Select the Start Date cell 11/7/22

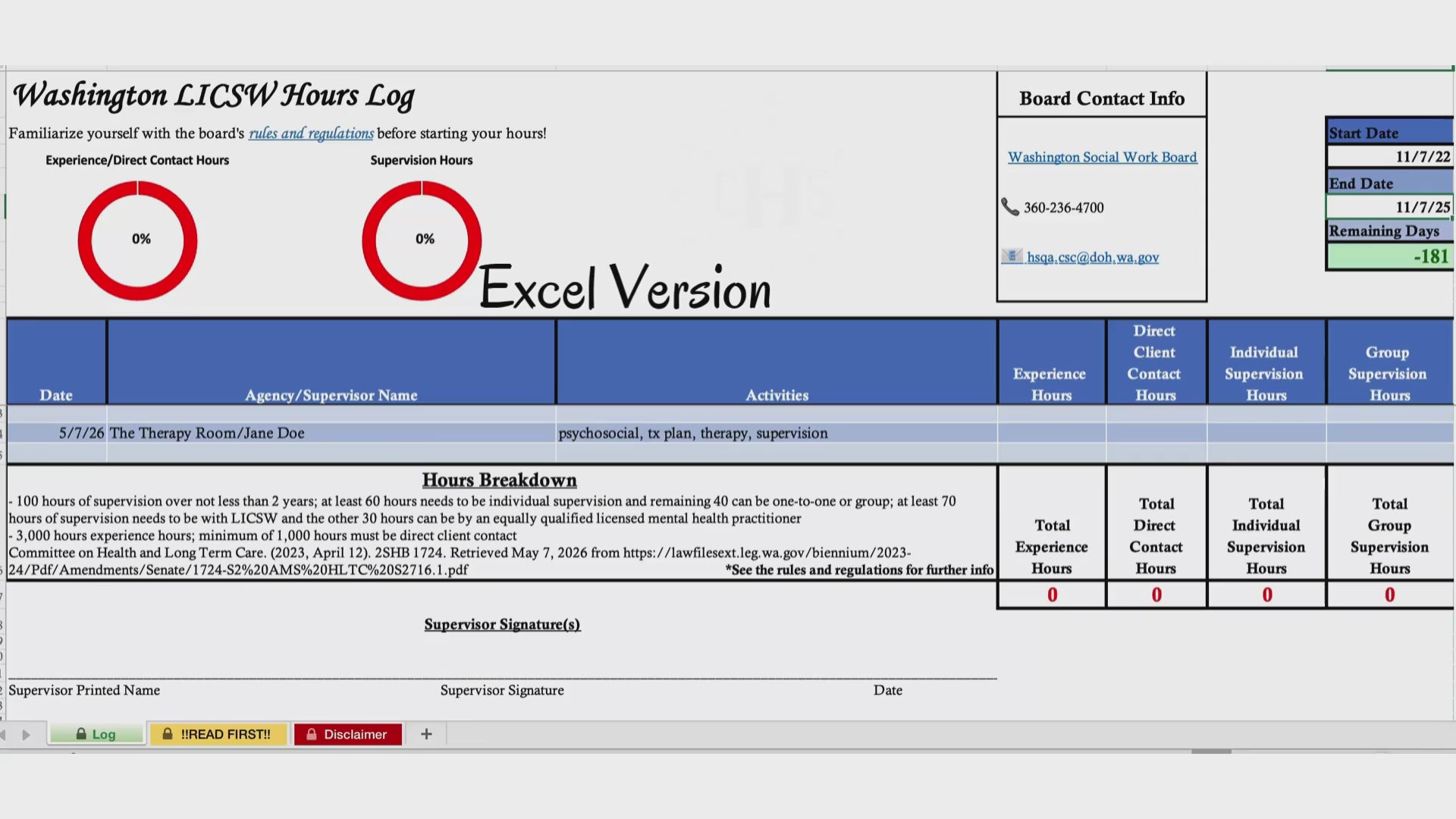tap(1389, 156)
